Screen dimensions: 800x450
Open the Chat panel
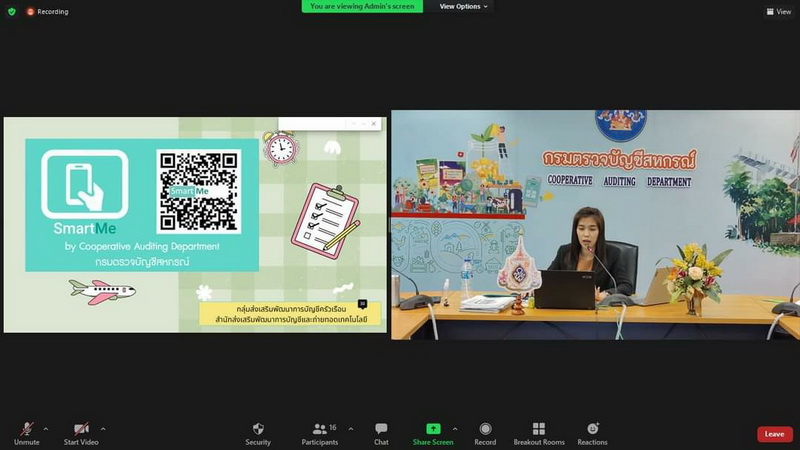[x=381, y=434]
